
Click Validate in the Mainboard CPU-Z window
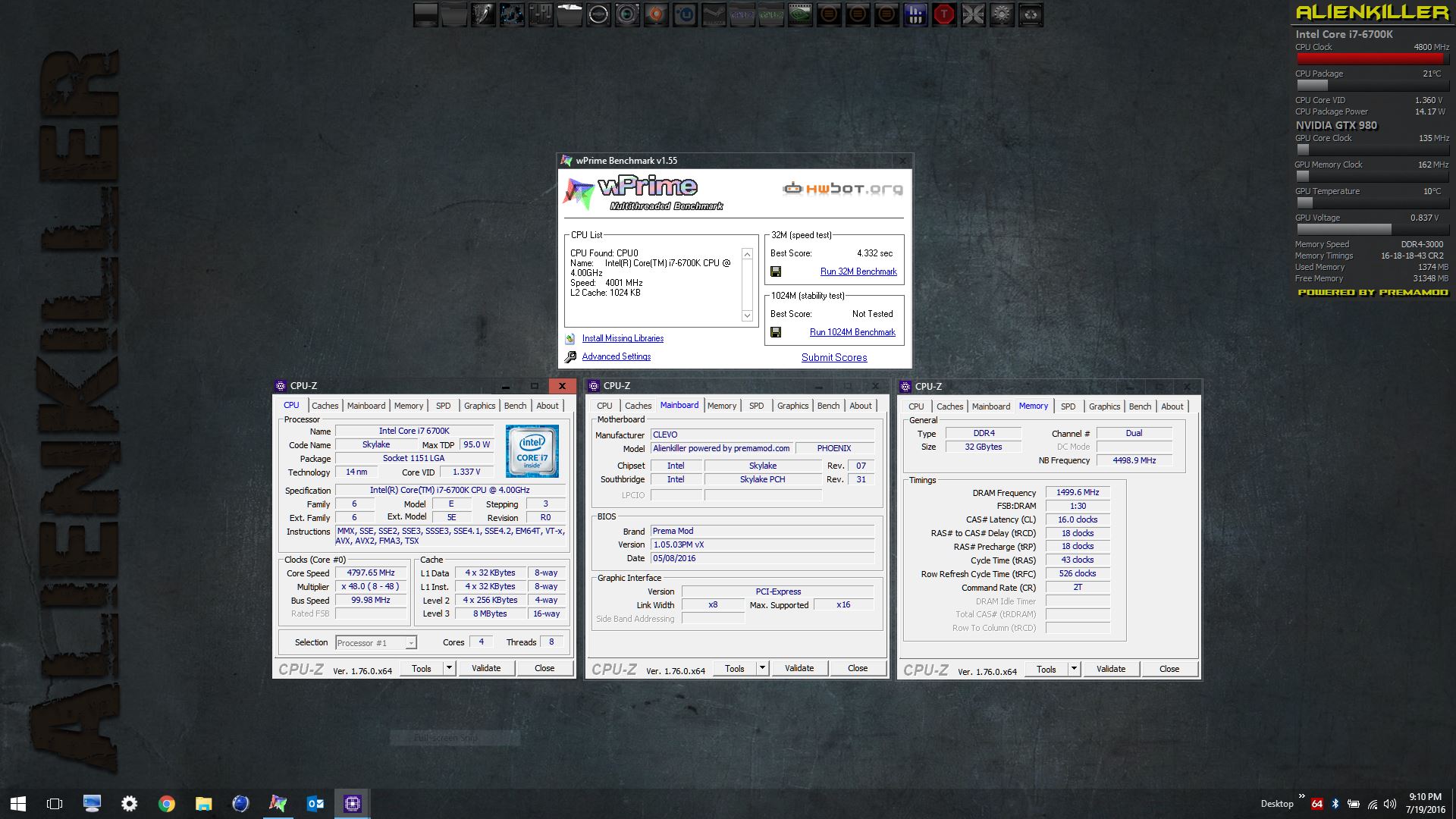[x=799, y=668]
